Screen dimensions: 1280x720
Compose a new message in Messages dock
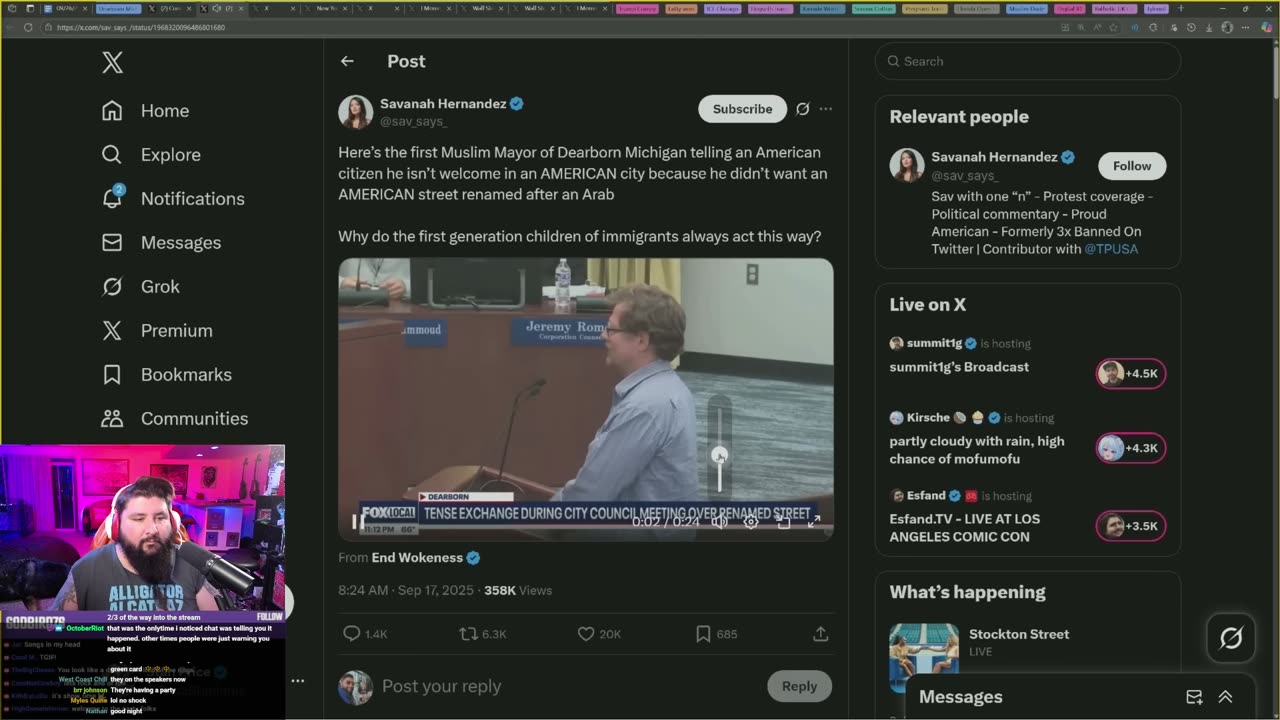1194,697
